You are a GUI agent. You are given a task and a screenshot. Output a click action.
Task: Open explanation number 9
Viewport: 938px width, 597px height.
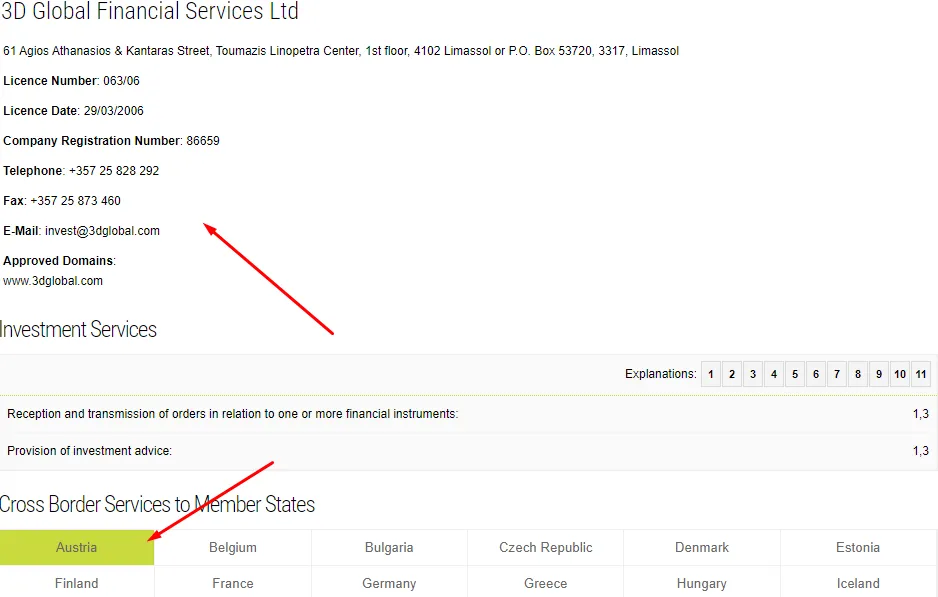click(x=879, y=374)
